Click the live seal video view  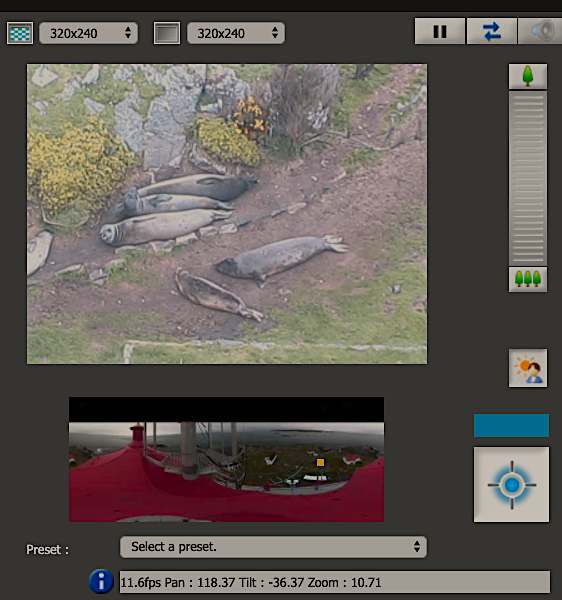(227, 214)
